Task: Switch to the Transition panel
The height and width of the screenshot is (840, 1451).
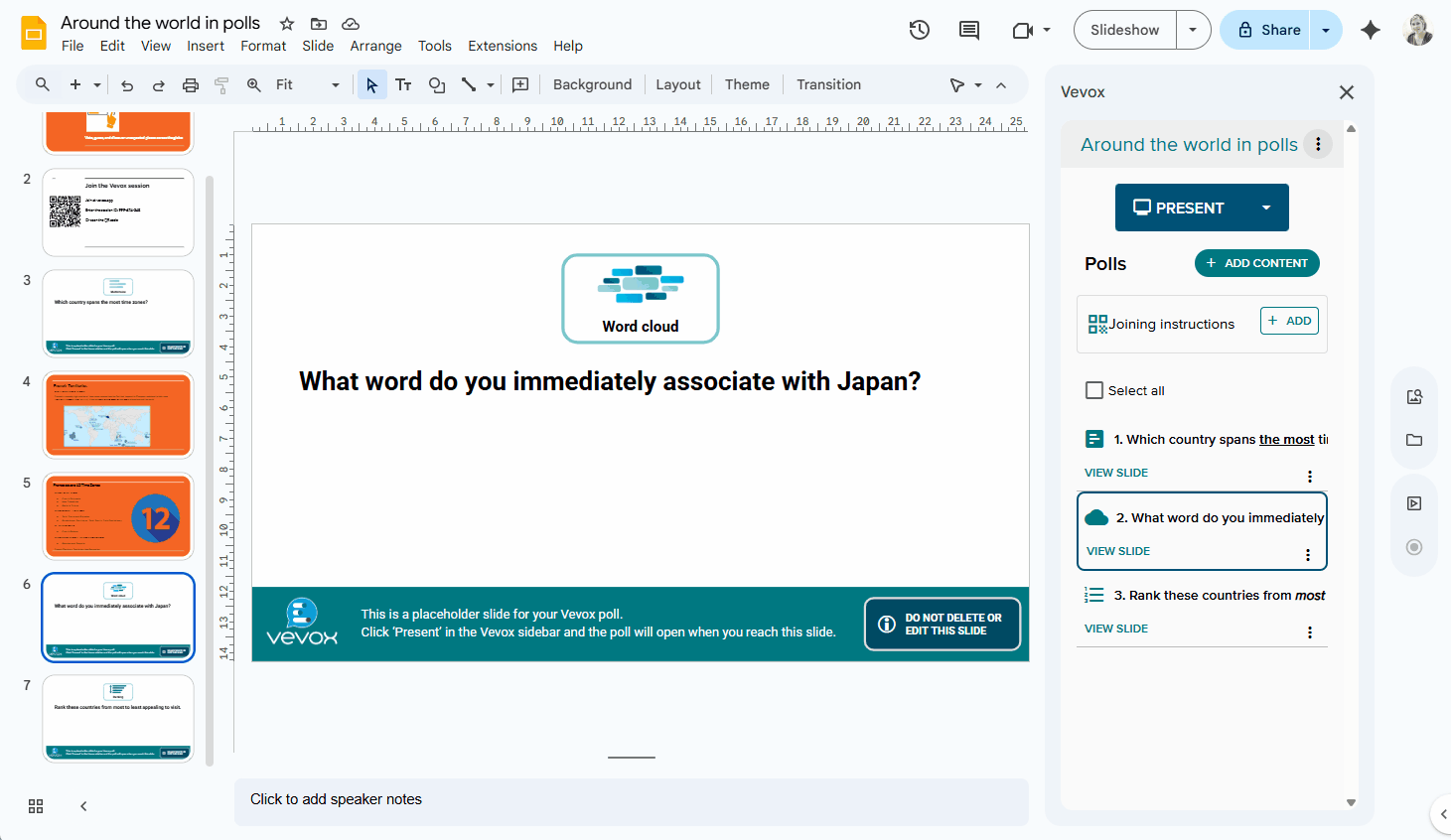Action: click(828, 84)
